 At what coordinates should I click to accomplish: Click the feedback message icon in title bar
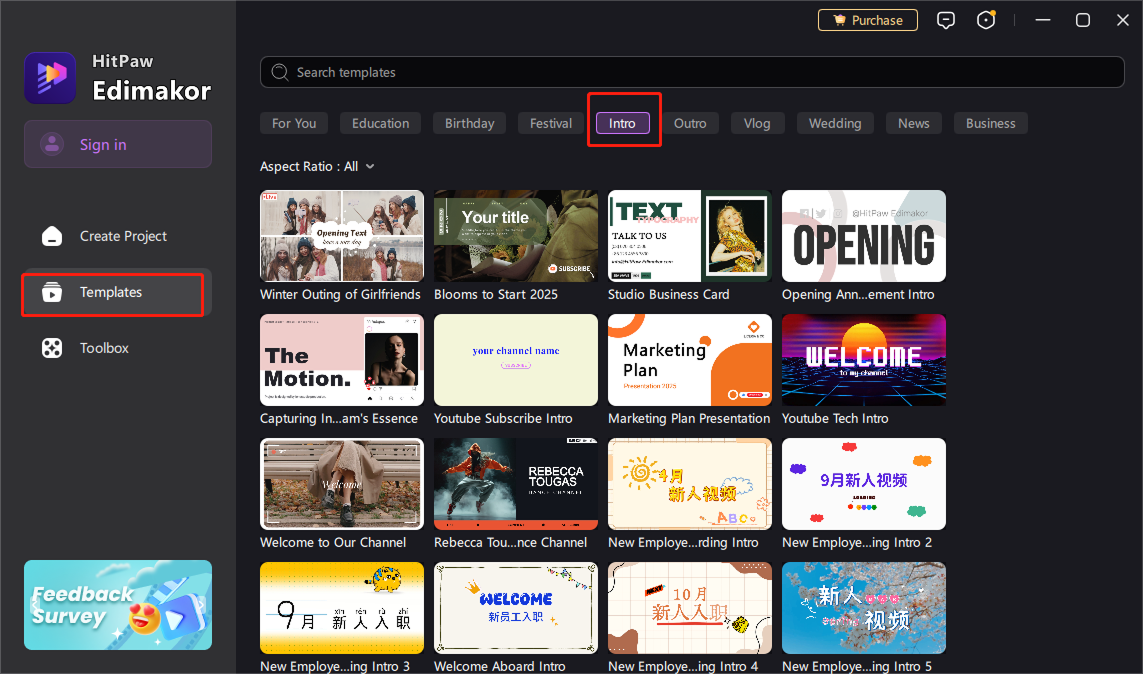[946, 20]
